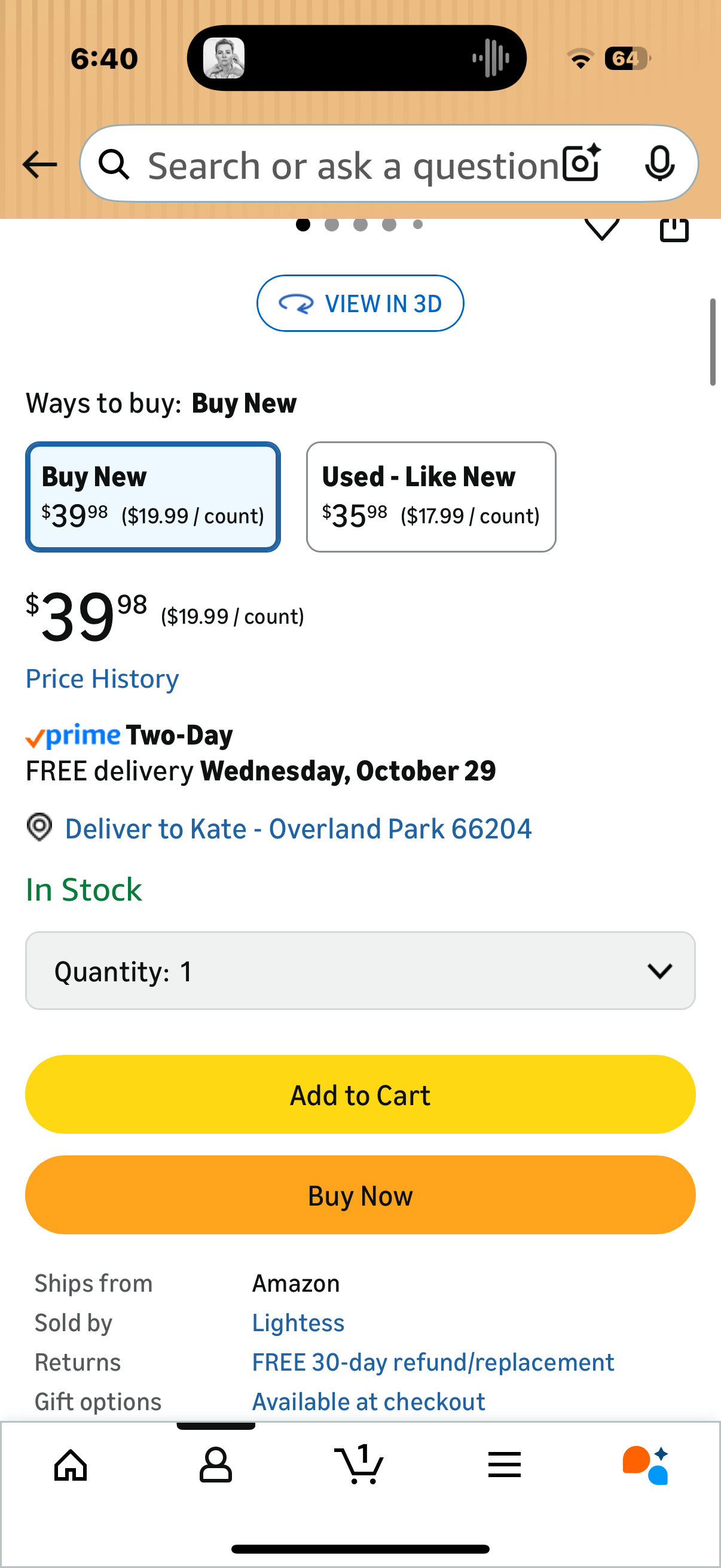Tap the delivery location pin icon

point(39,827)
